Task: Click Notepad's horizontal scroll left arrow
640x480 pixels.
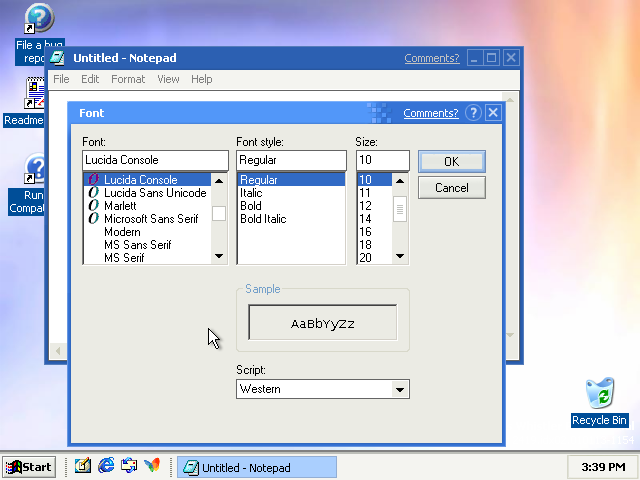Action: [58, 351]
